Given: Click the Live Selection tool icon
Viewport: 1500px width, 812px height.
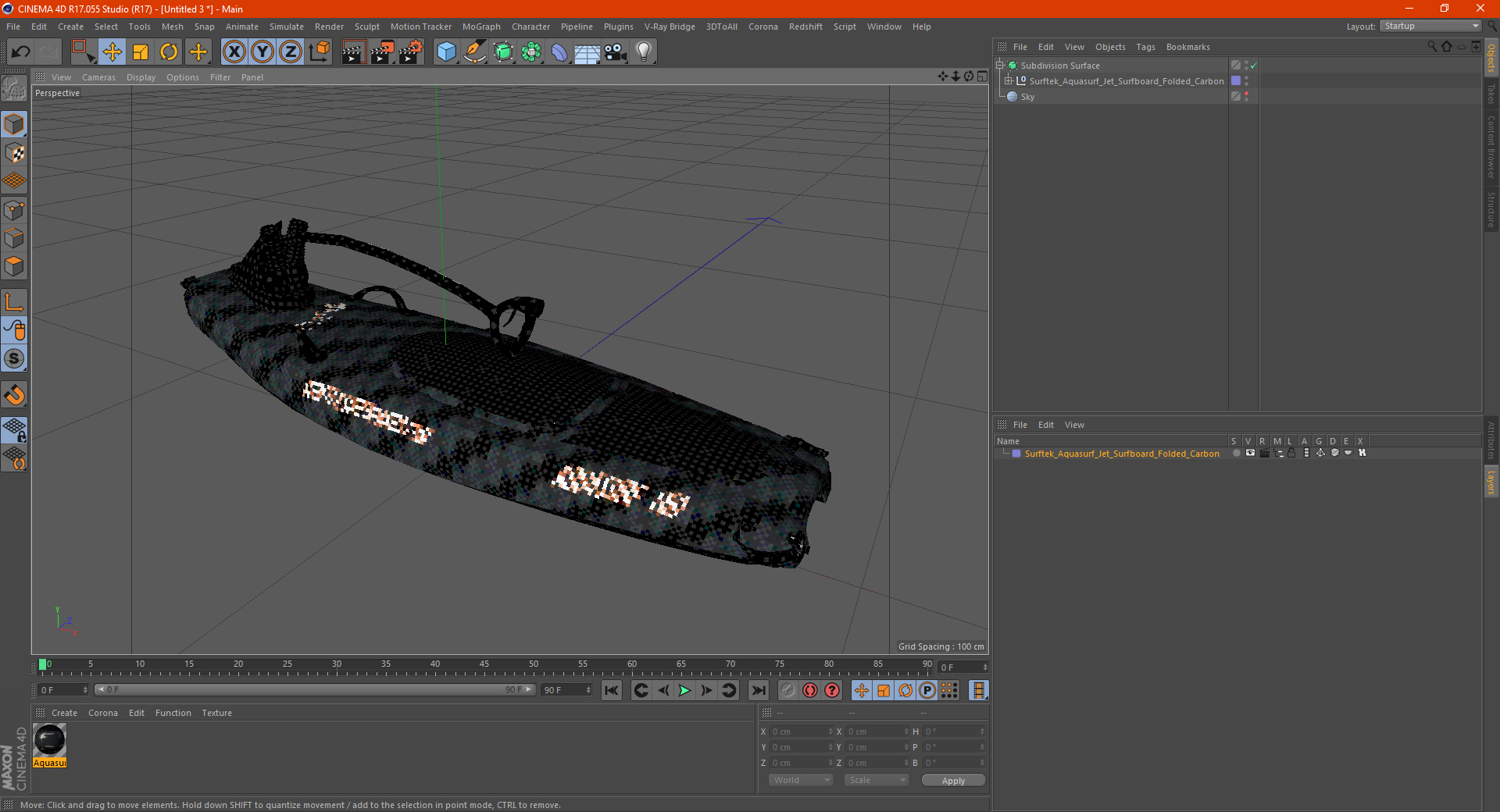Looking at the screenshot, I should point(83,52).
